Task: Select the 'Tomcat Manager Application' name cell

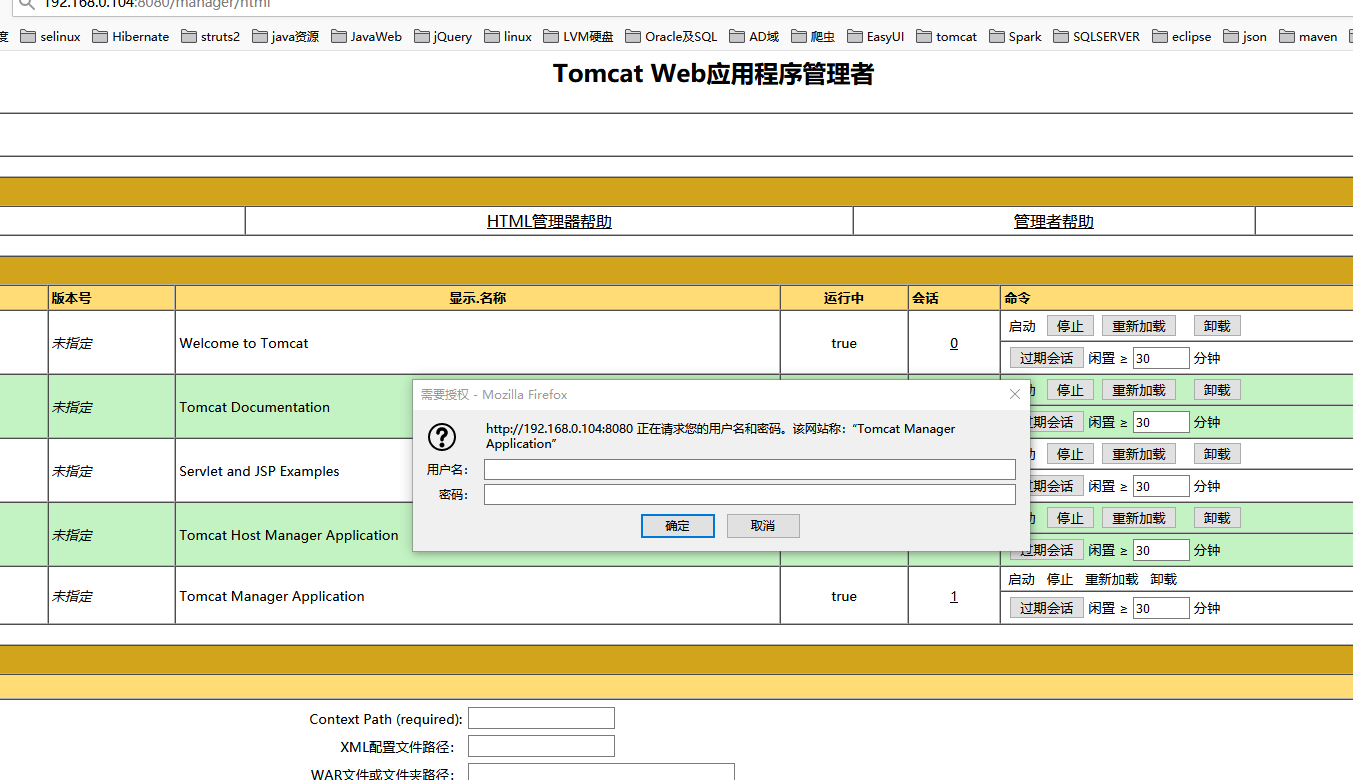Action: (x=478, y=596)
